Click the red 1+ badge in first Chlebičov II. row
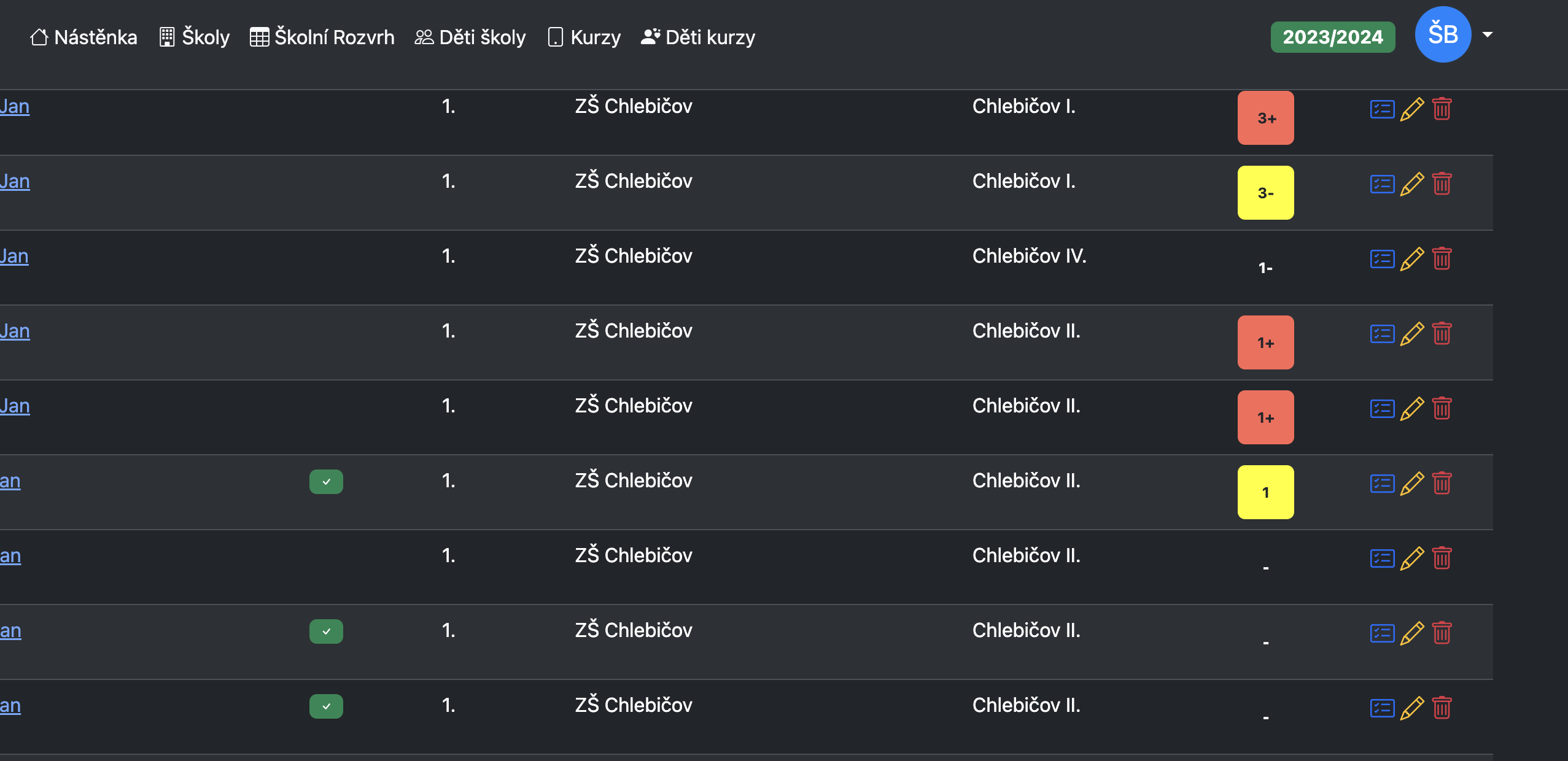This screenshot has width=1568, height=761. (x=1265, y=342)
